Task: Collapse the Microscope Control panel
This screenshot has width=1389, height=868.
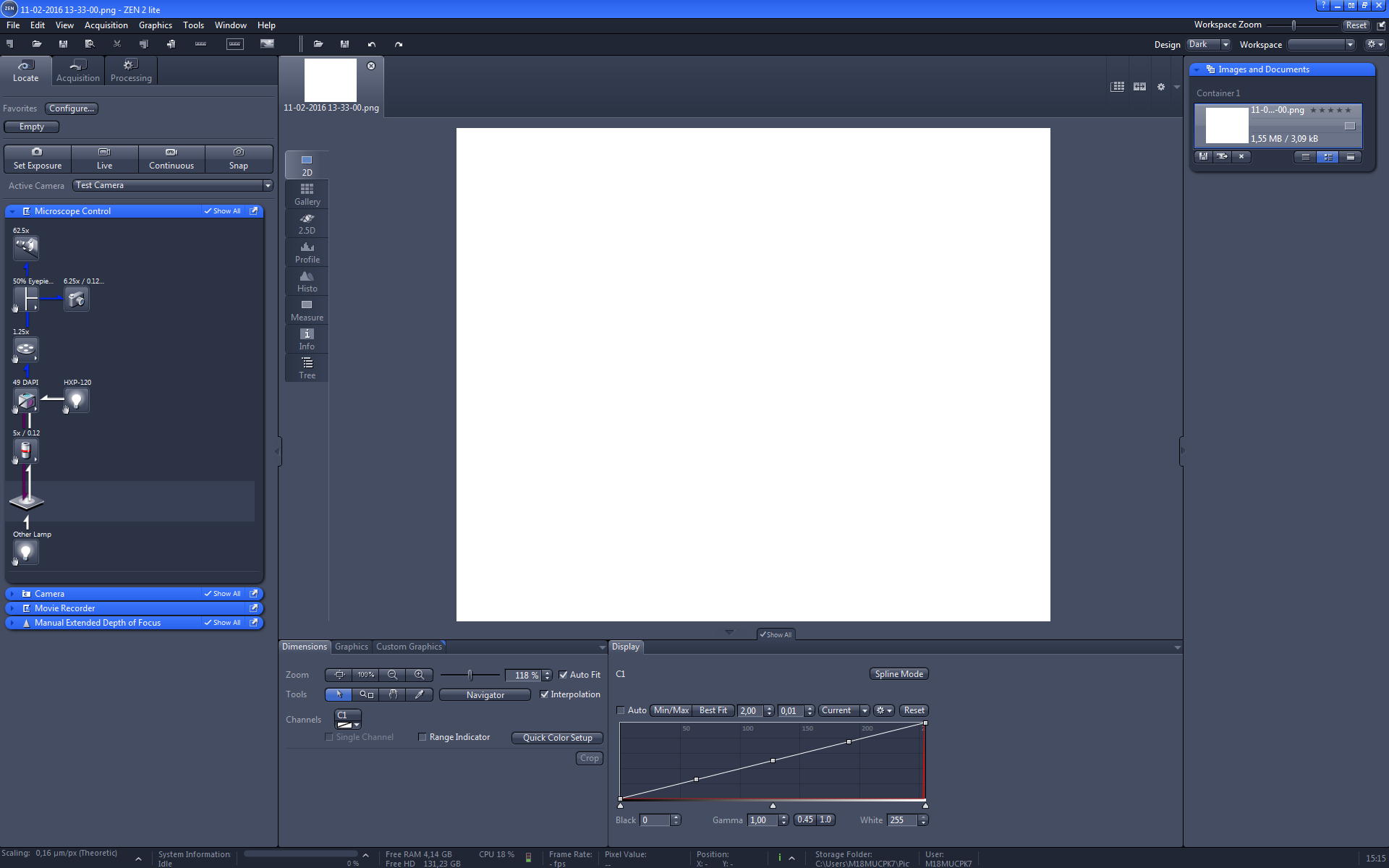Action: (13, 210)
